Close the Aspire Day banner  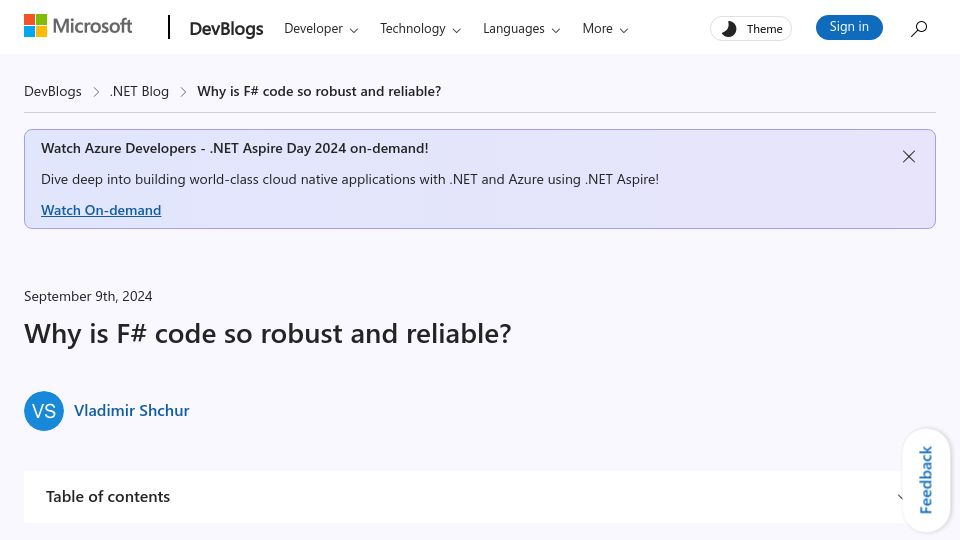[x=909, y=157]
